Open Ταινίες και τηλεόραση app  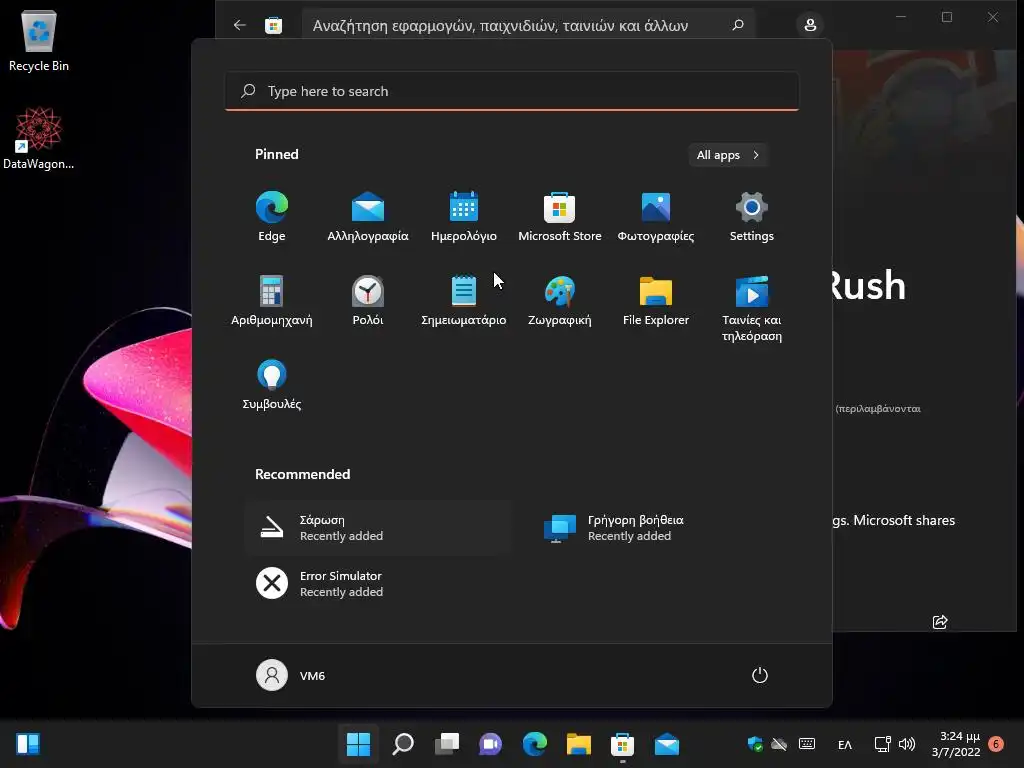pyautogui.click(x=752, y=308)
